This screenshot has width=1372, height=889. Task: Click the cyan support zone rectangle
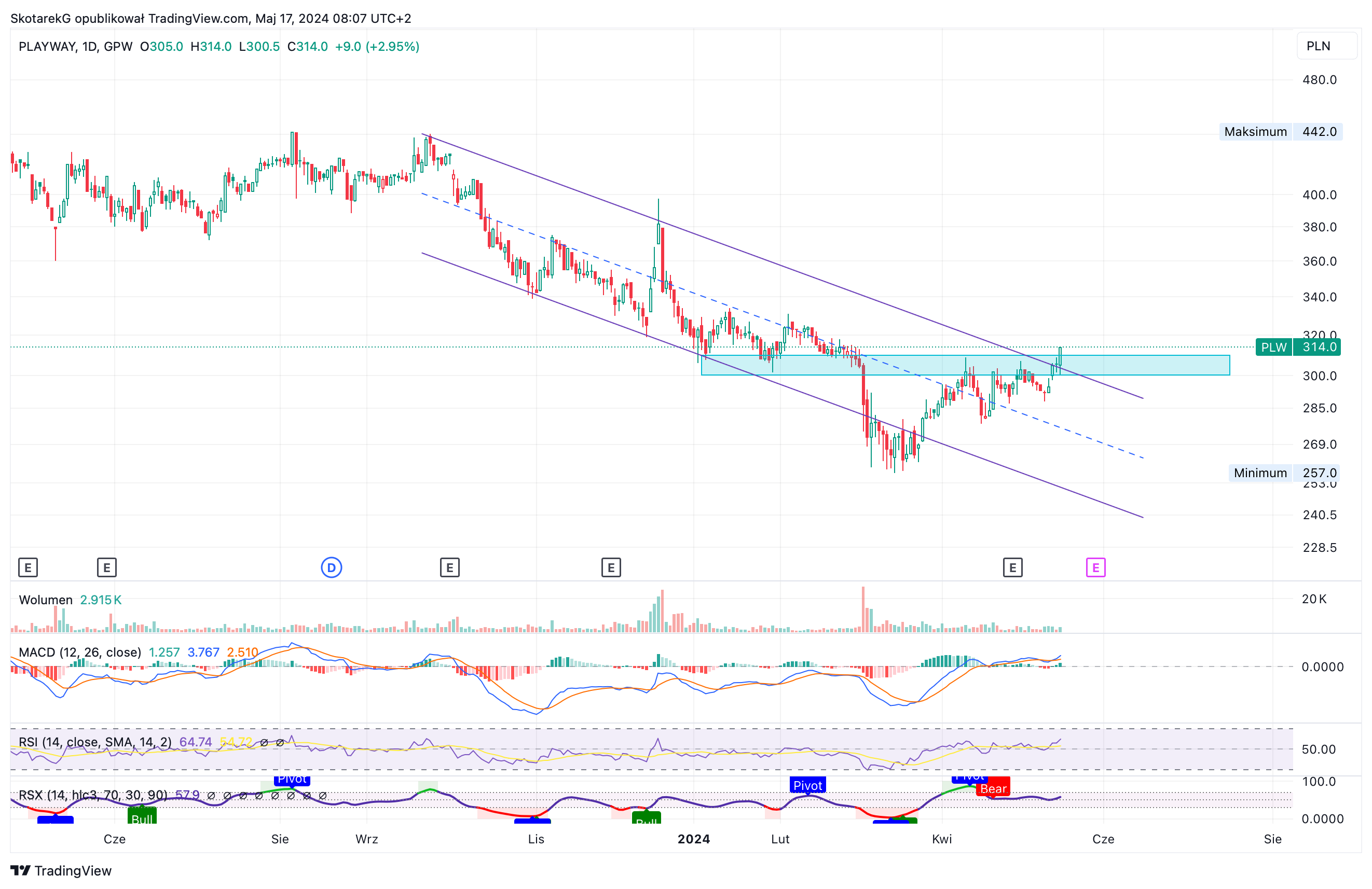[x=965, y=365]
